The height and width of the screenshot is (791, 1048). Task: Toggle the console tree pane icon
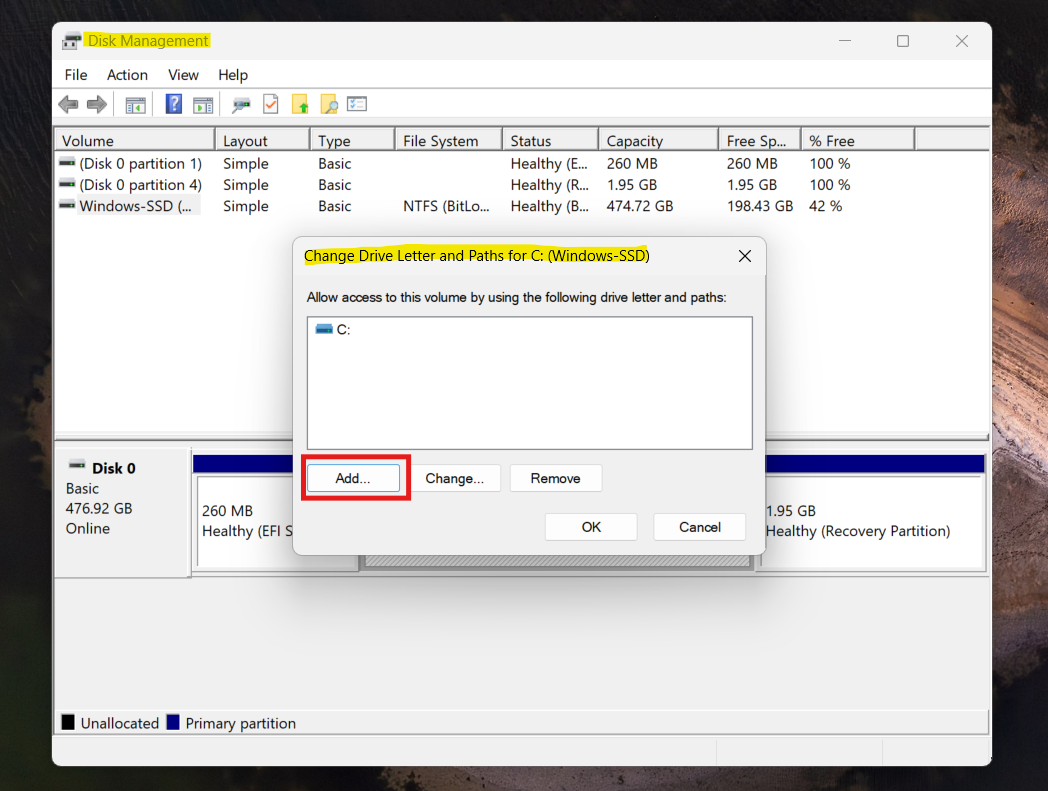tap(135, 104)
